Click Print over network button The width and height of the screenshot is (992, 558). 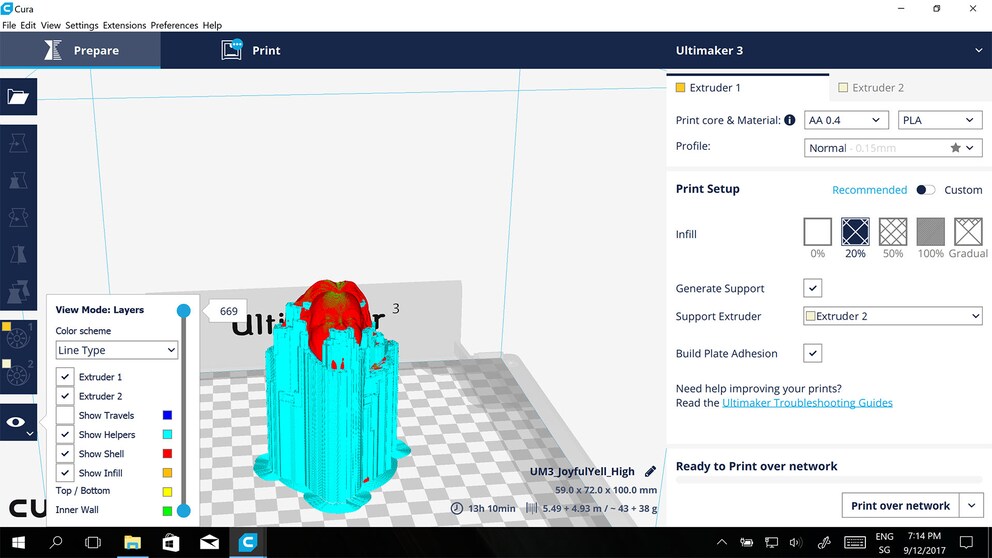[900, 505]
